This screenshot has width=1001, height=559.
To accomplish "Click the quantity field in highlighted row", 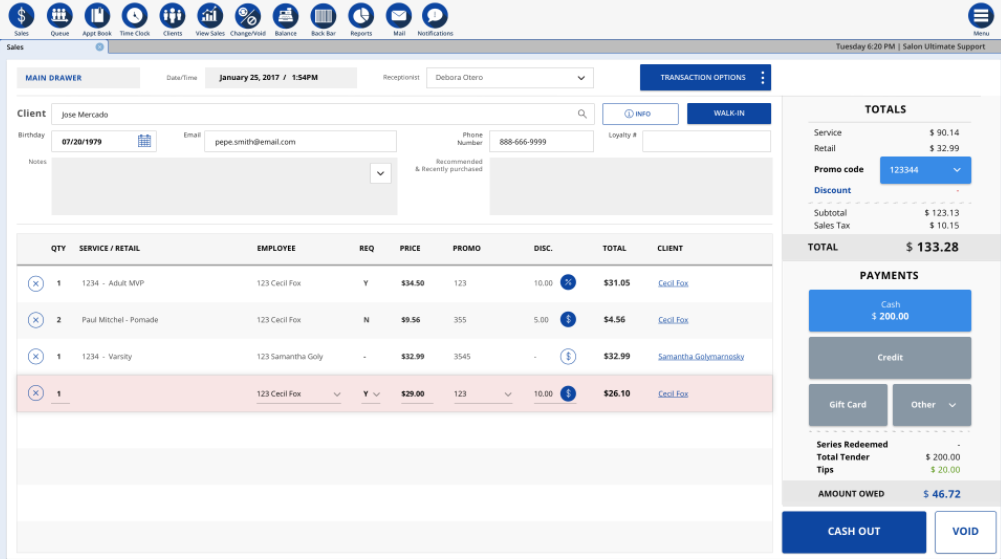I will point(60,394).
